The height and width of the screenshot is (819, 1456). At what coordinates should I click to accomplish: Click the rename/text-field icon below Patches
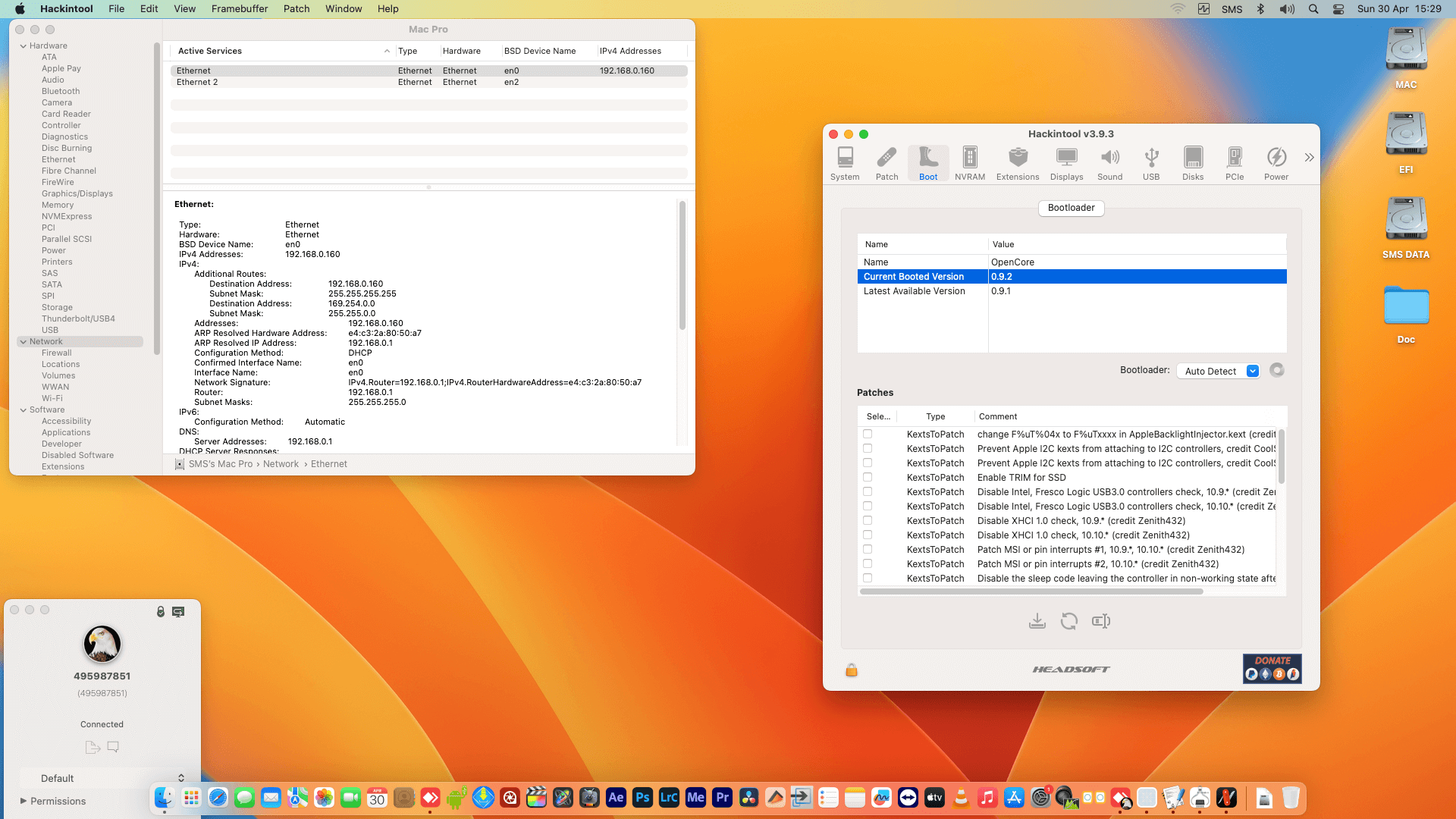coord(1101,621)
